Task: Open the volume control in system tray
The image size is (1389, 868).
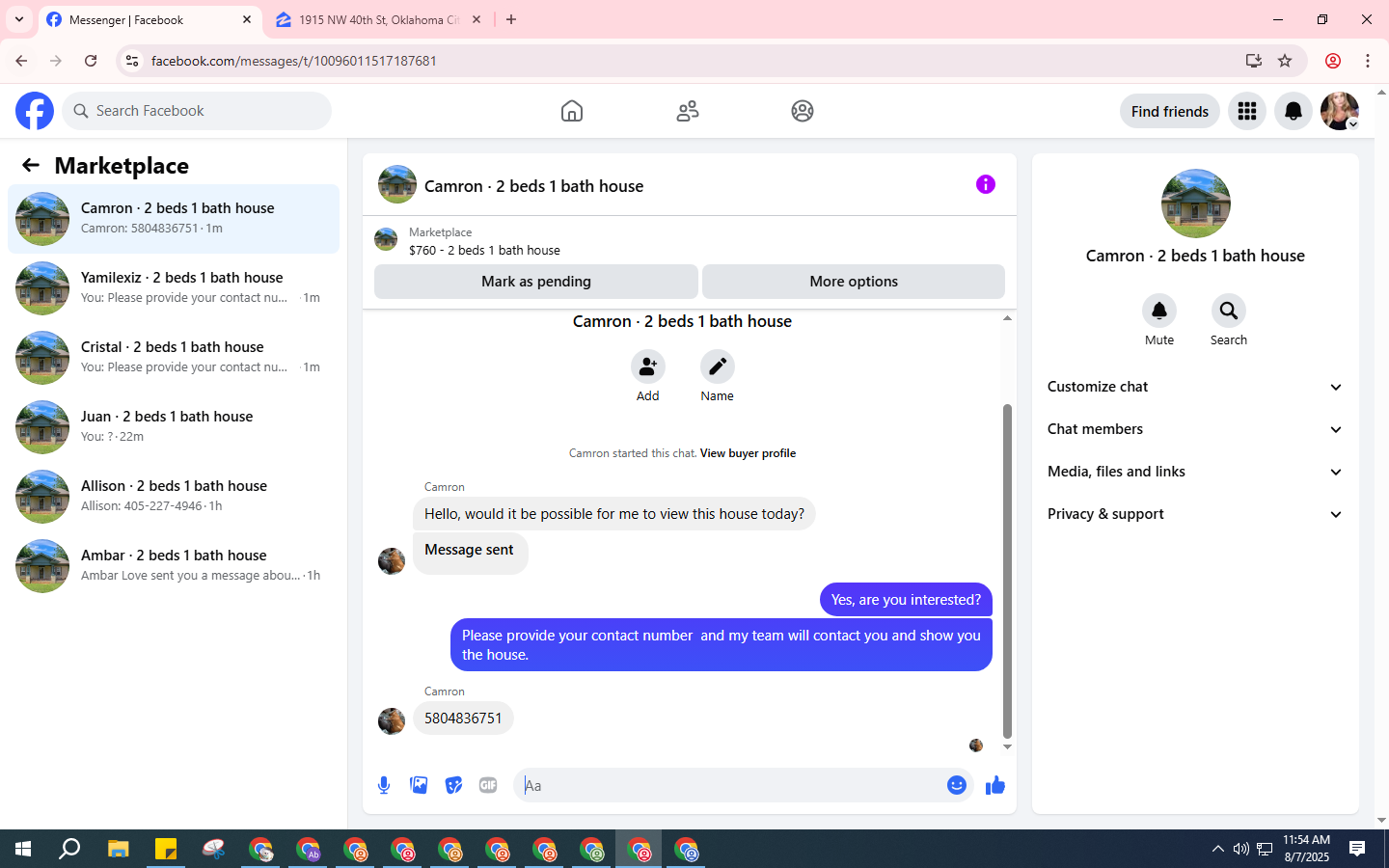Action: 1240,849
